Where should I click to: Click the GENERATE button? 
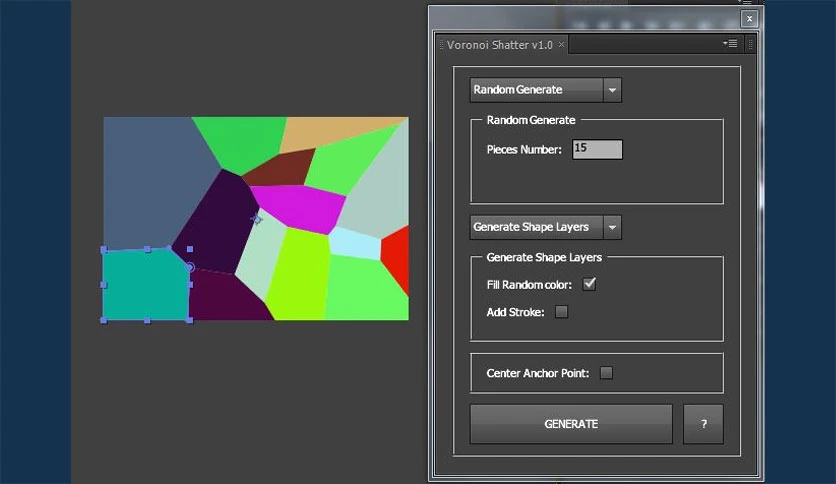[571, 424]
